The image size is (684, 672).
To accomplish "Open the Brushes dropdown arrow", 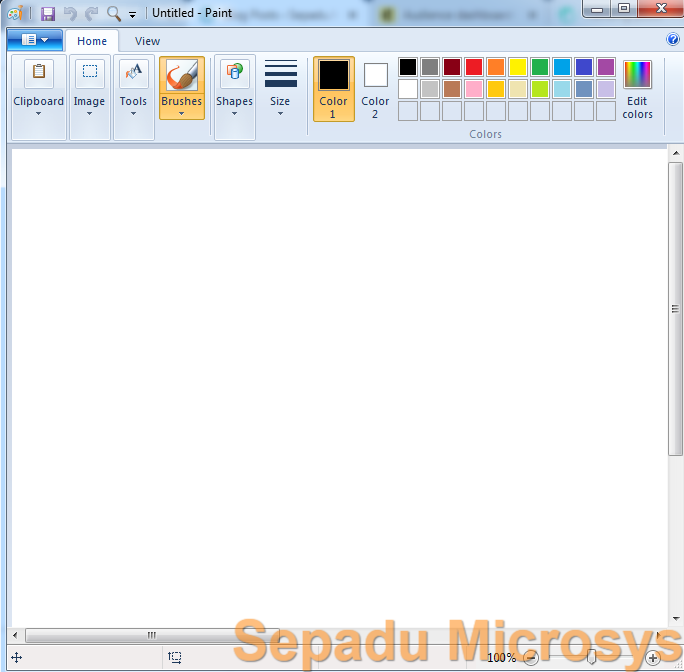I will click(181, 114).
